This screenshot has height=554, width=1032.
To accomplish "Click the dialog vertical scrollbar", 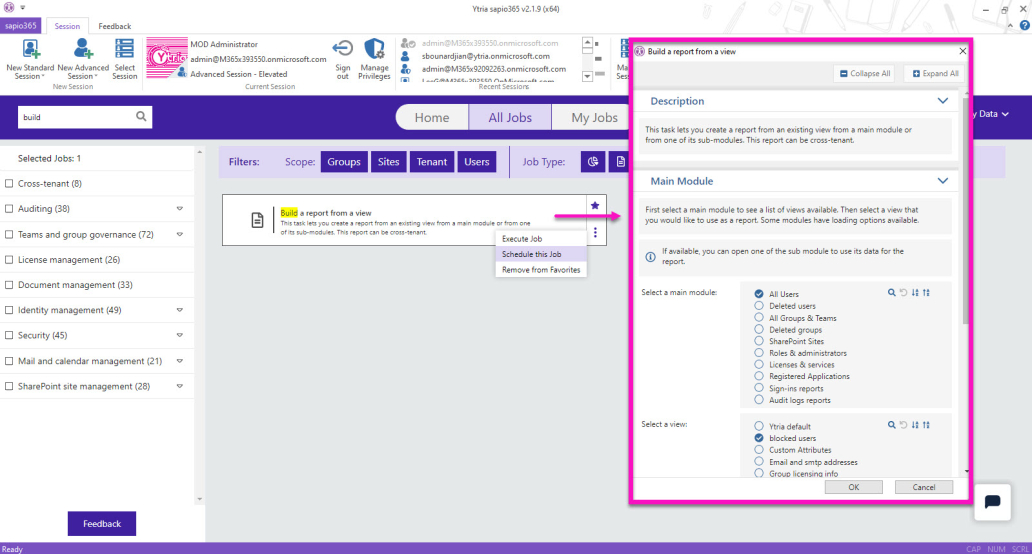I will [x=966, y=211].
